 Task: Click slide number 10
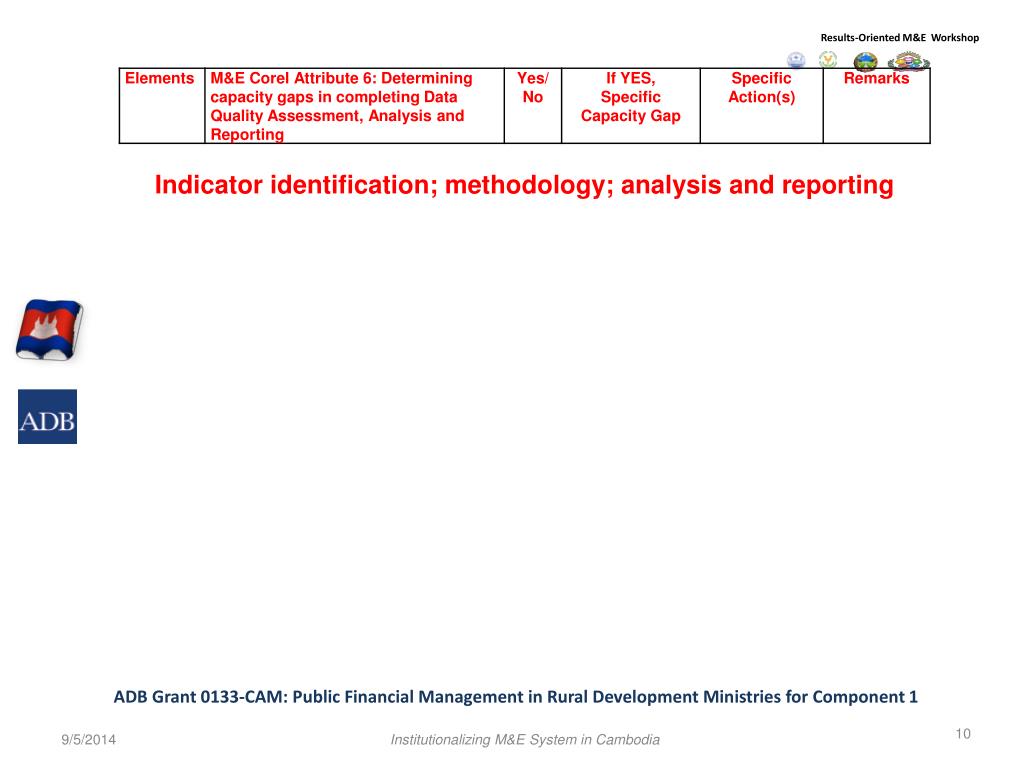tap(963, 734)
